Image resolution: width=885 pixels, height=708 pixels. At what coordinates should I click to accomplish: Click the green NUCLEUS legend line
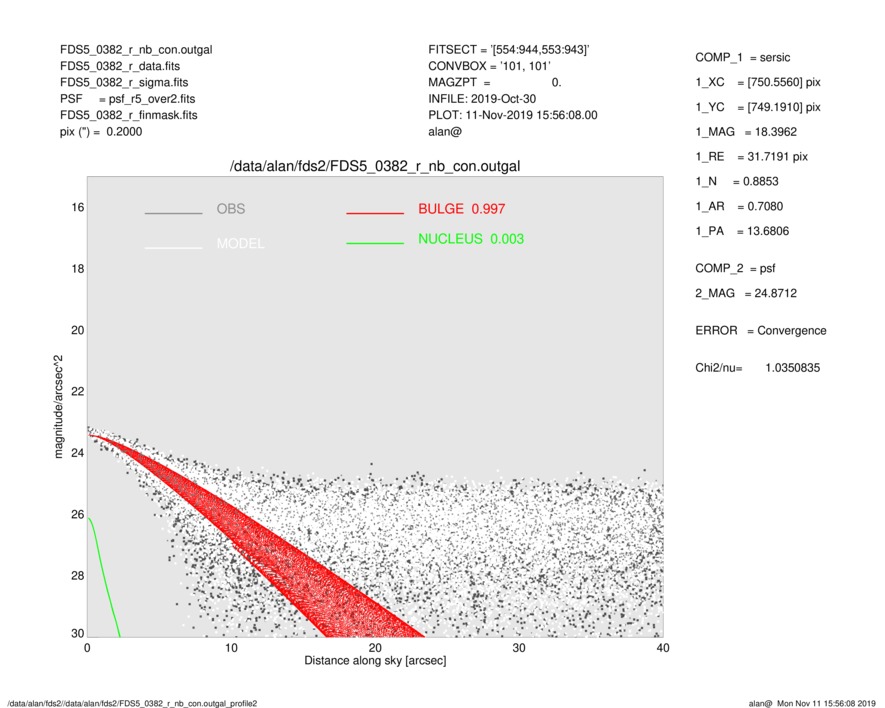coord(374,244)
